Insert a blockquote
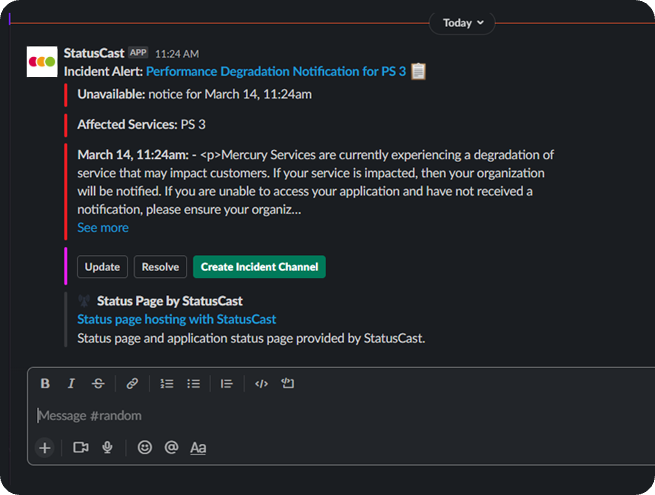655x495 pixels. click(x=227, y=383)
